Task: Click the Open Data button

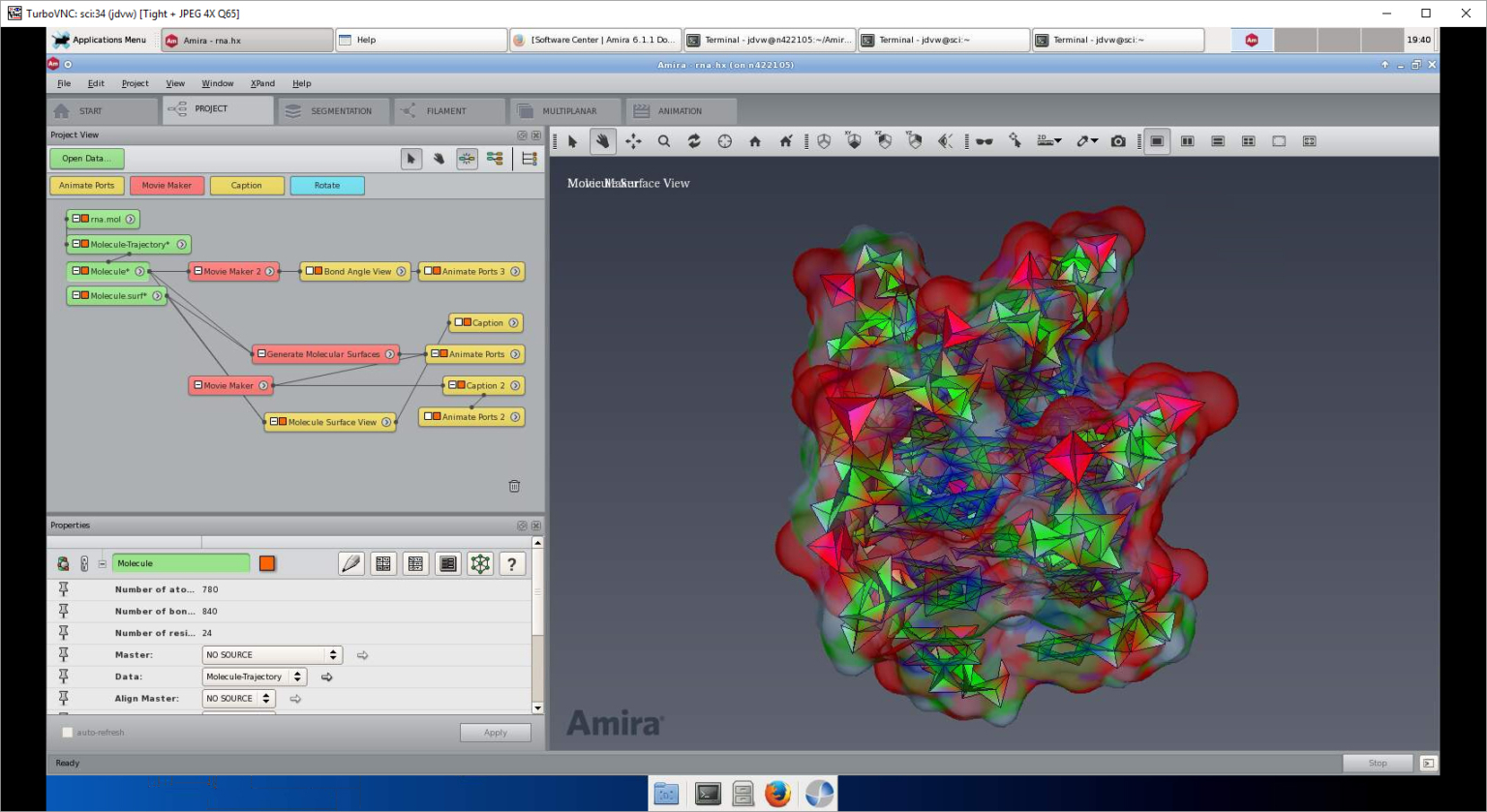Action: 86,158
